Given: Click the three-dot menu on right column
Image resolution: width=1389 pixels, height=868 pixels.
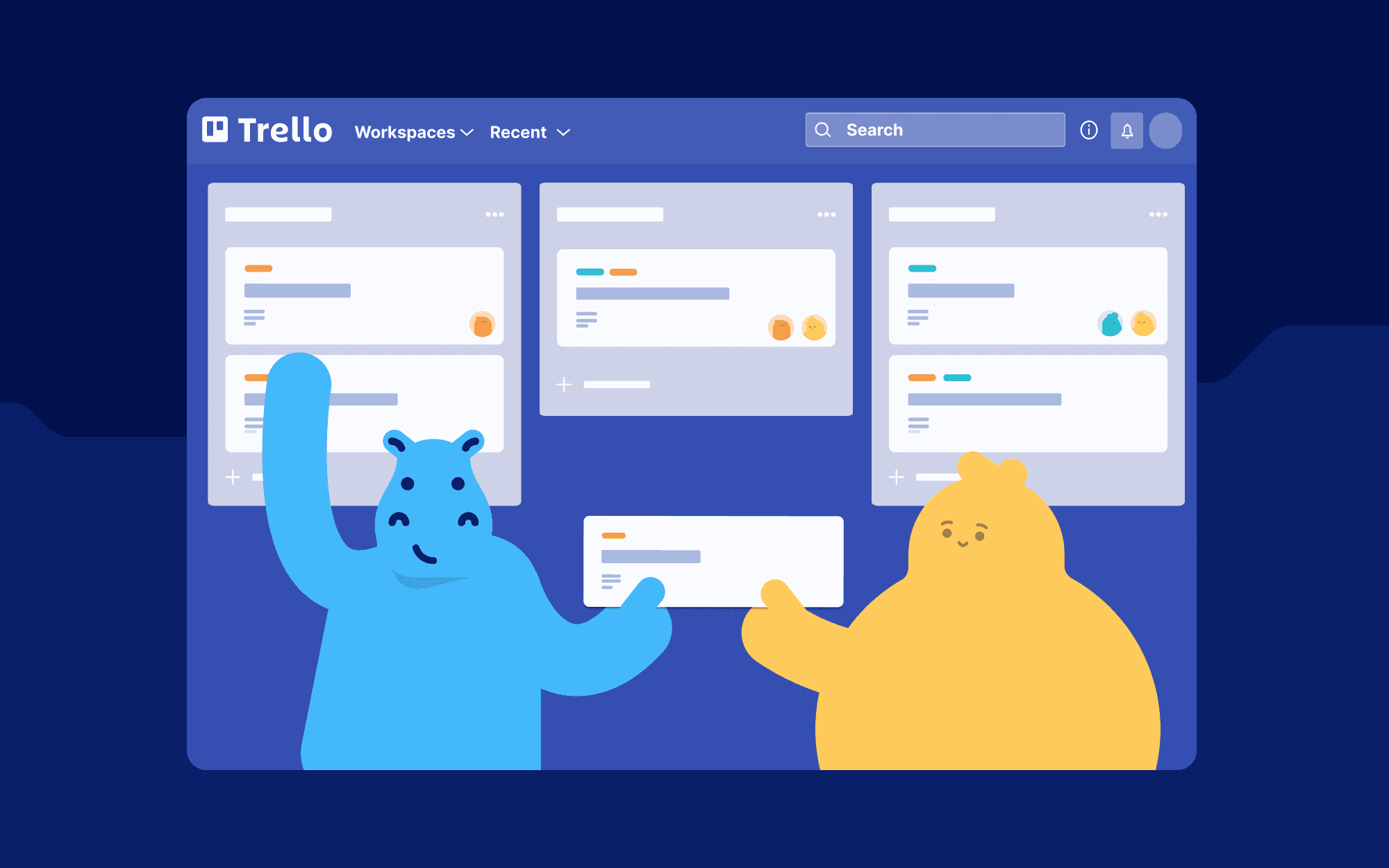Looking at the screenshot, I should [1158, 214].
